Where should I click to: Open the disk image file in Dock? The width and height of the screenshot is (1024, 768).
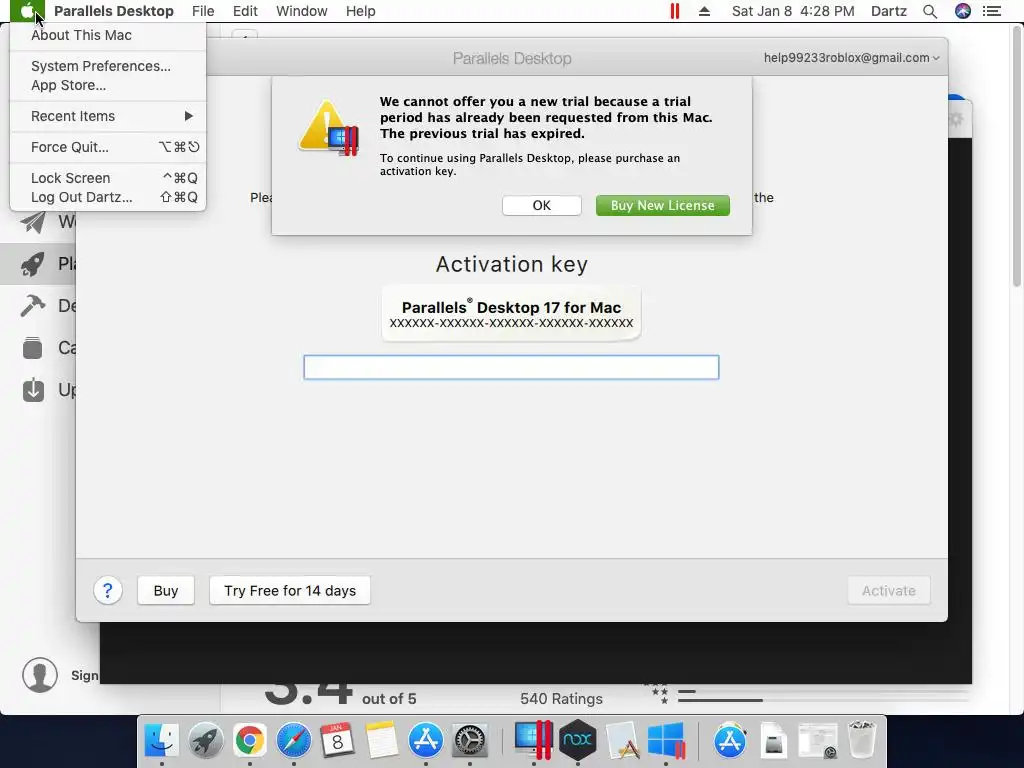coord(773,741)
